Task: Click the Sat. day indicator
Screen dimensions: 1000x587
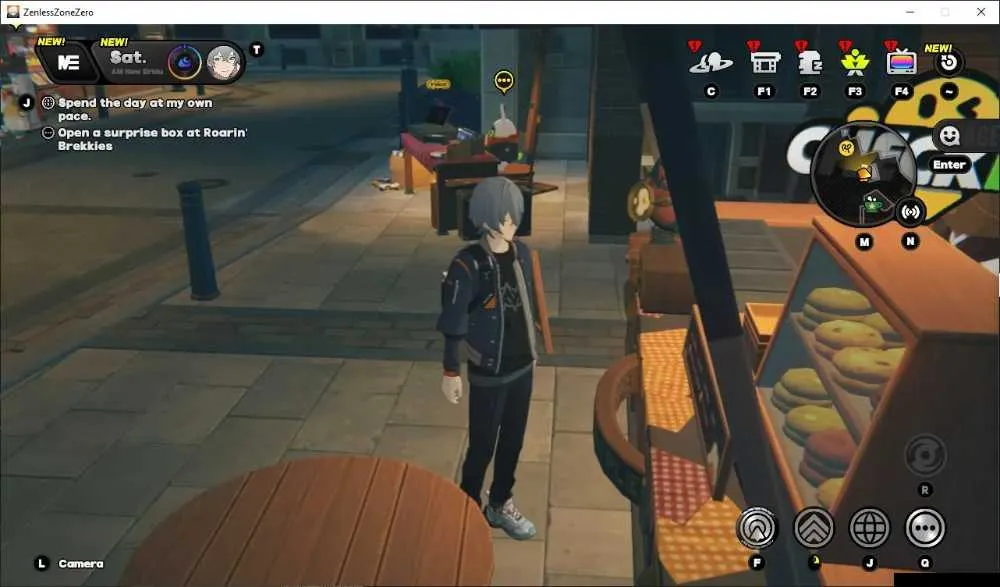Action: coord(128,57)
